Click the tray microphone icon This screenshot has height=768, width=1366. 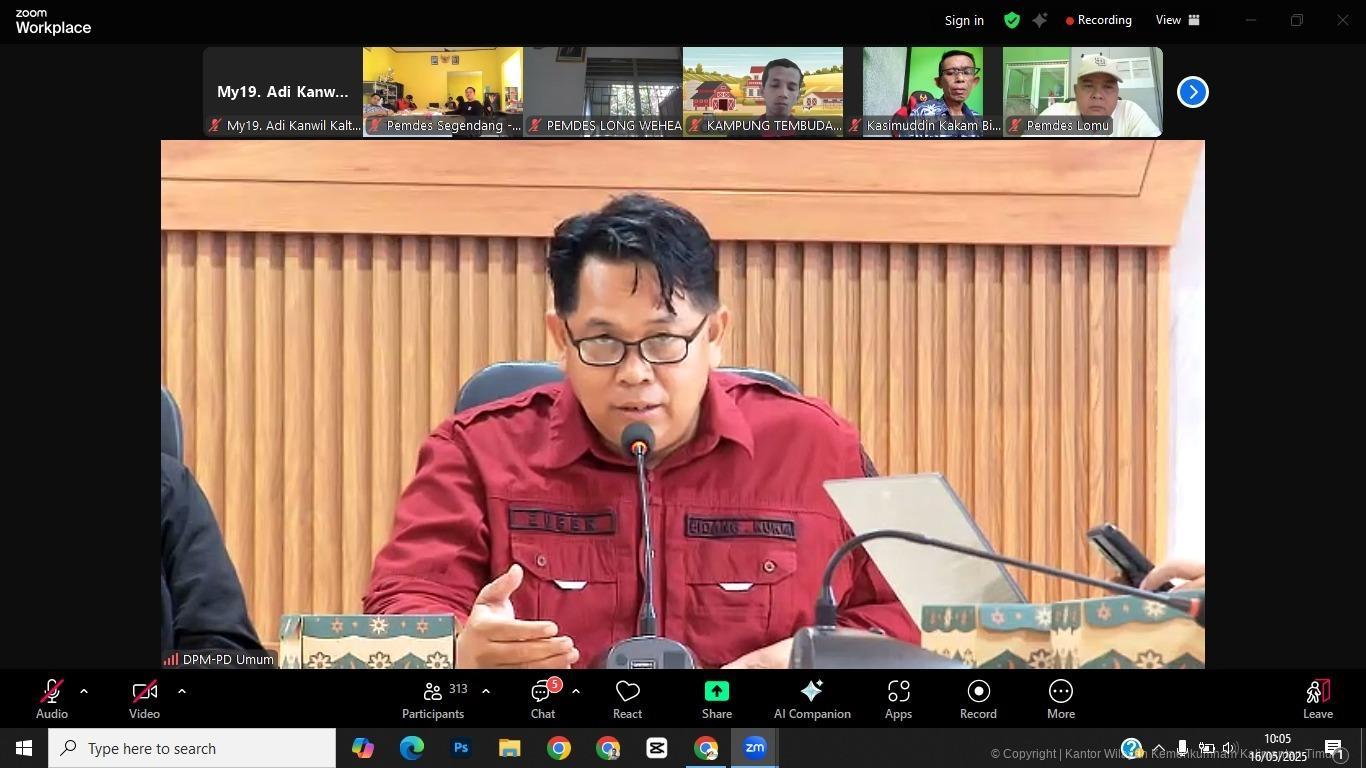pos(1182,748)
